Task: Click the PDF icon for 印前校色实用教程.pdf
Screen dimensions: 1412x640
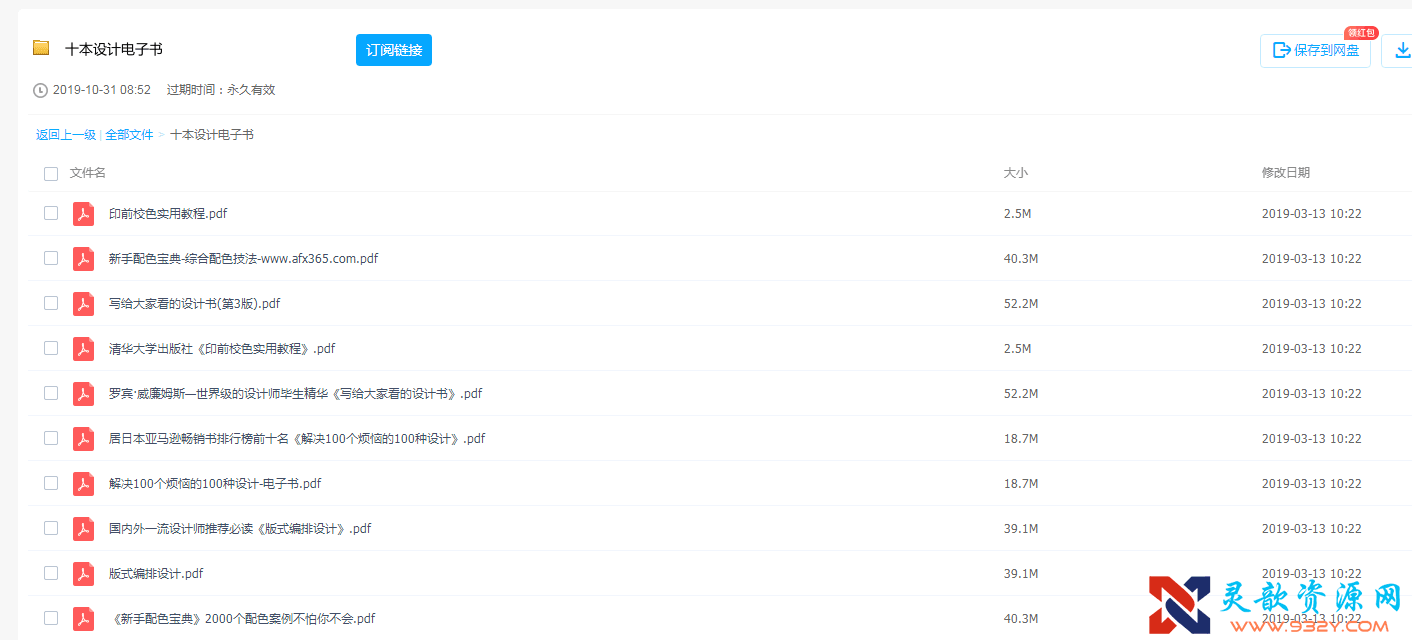Action: point(83,214)
